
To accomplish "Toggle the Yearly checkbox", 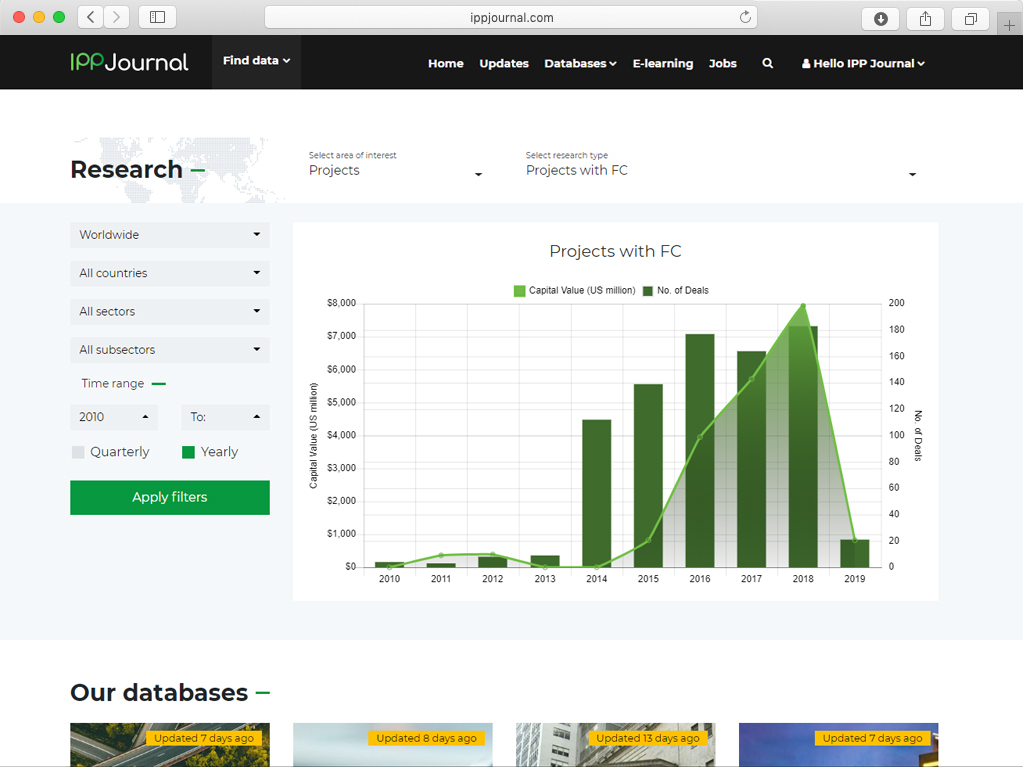I will coord(188,452).
